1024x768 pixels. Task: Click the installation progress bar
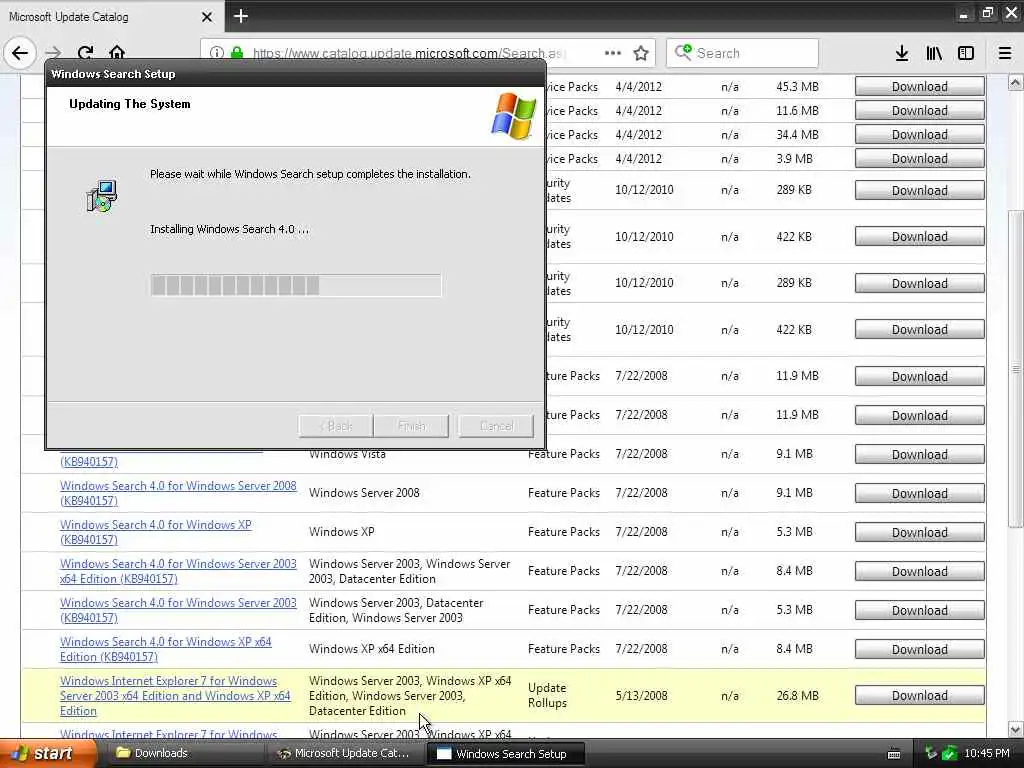(296, 285)
